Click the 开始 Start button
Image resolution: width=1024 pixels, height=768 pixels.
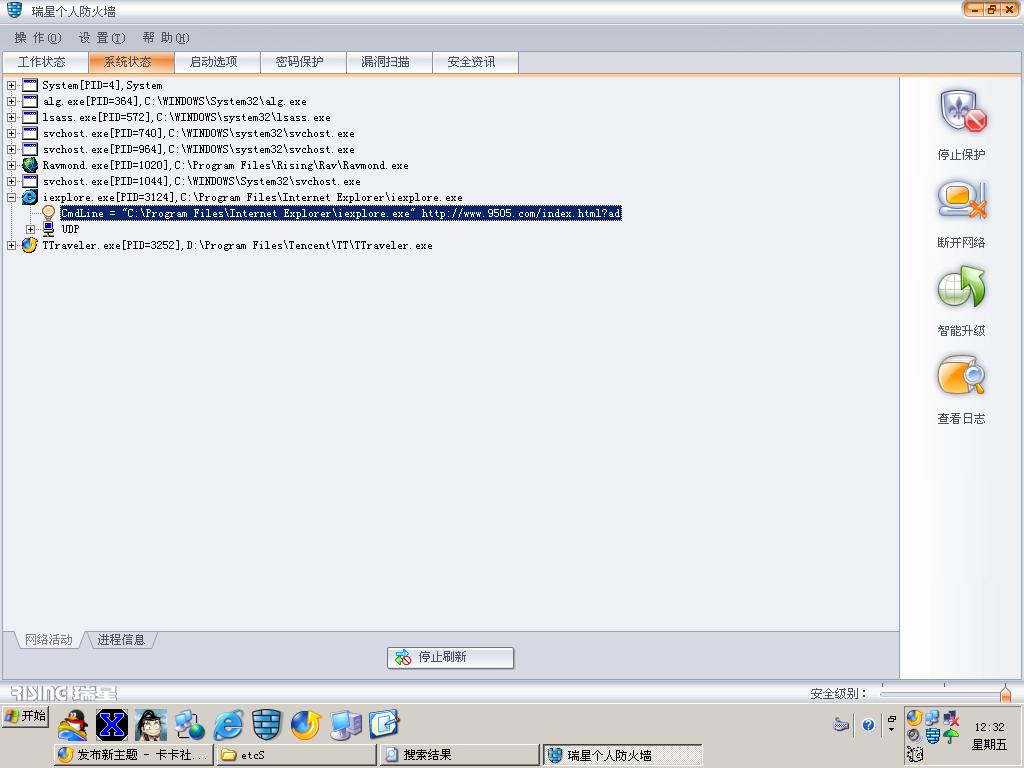26,716
